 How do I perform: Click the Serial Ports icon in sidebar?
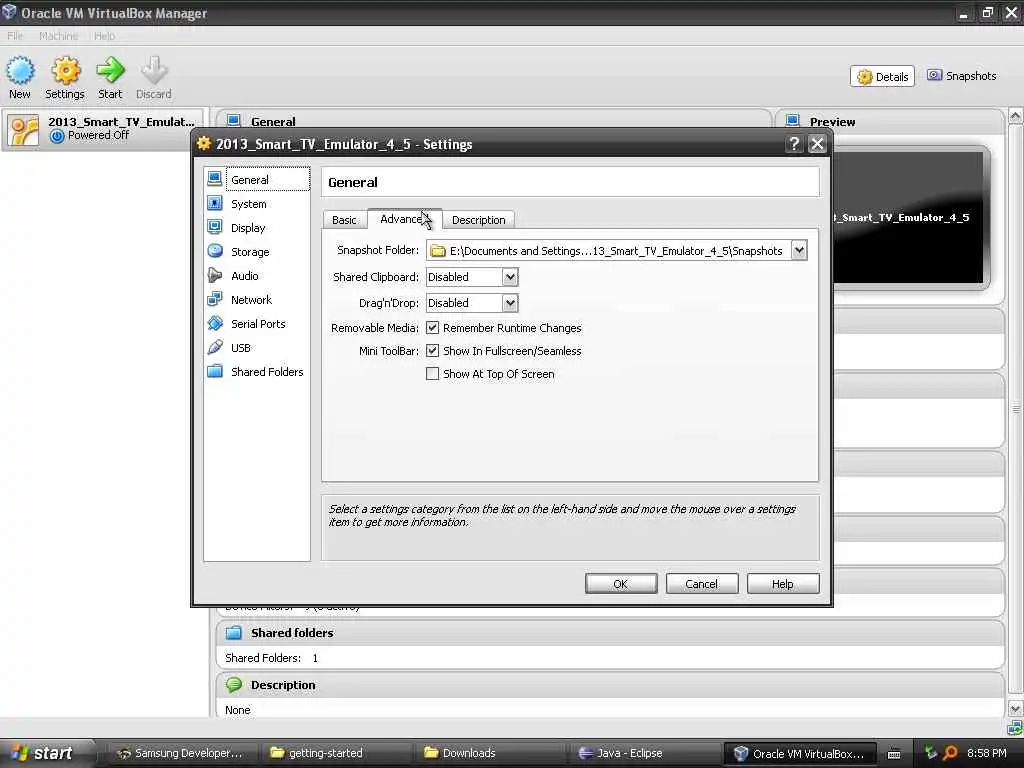click(215, 323)
